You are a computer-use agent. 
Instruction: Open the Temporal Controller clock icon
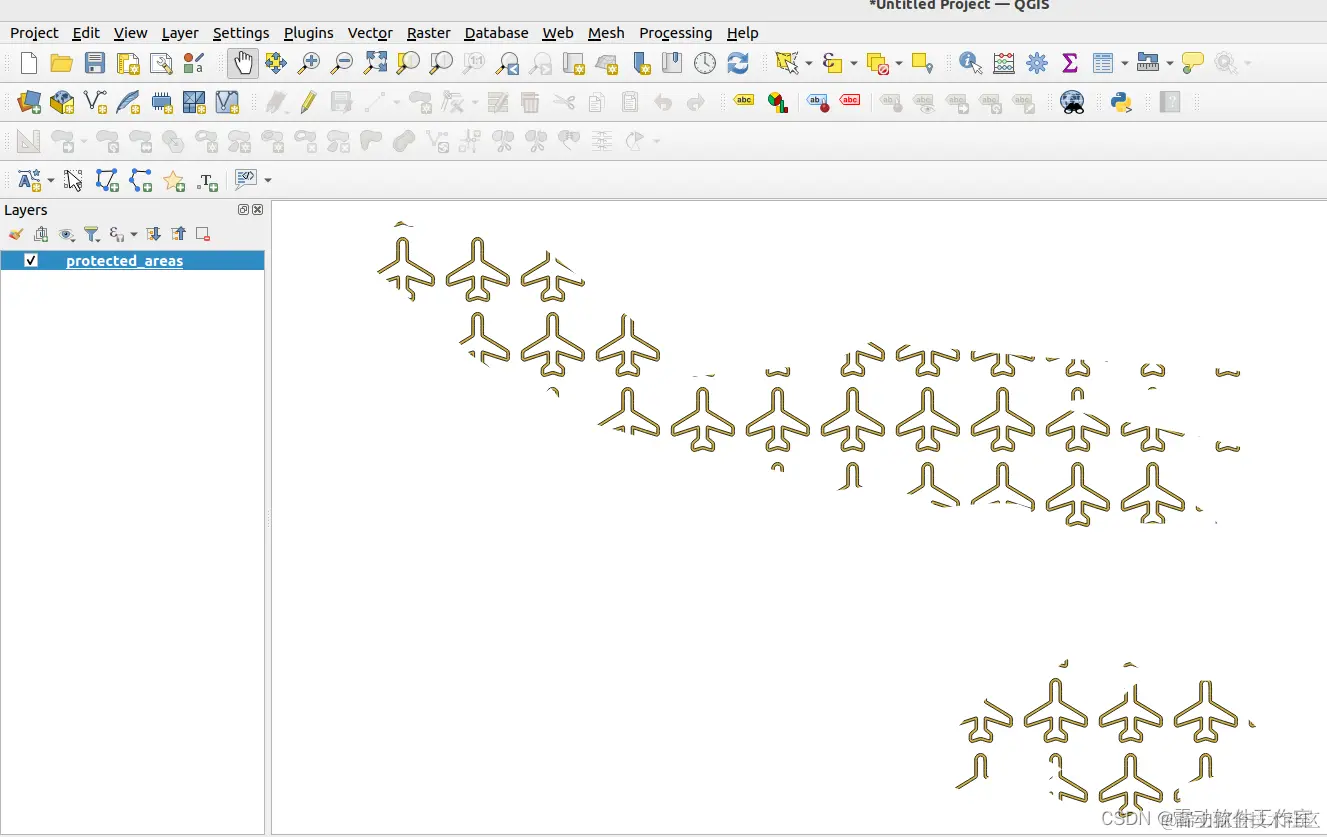pyautogui.click(x=705, y=64)
